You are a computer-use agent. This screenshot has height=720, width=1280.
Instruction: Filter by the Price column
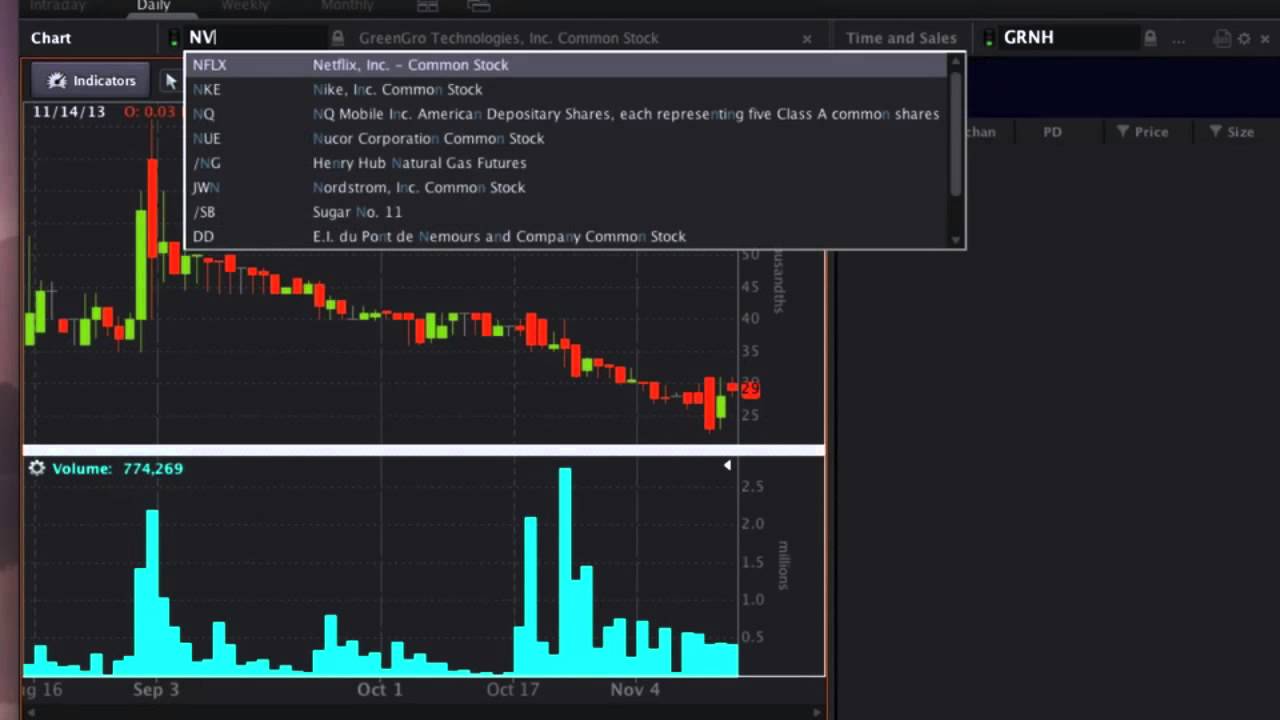coord(1142,132)
